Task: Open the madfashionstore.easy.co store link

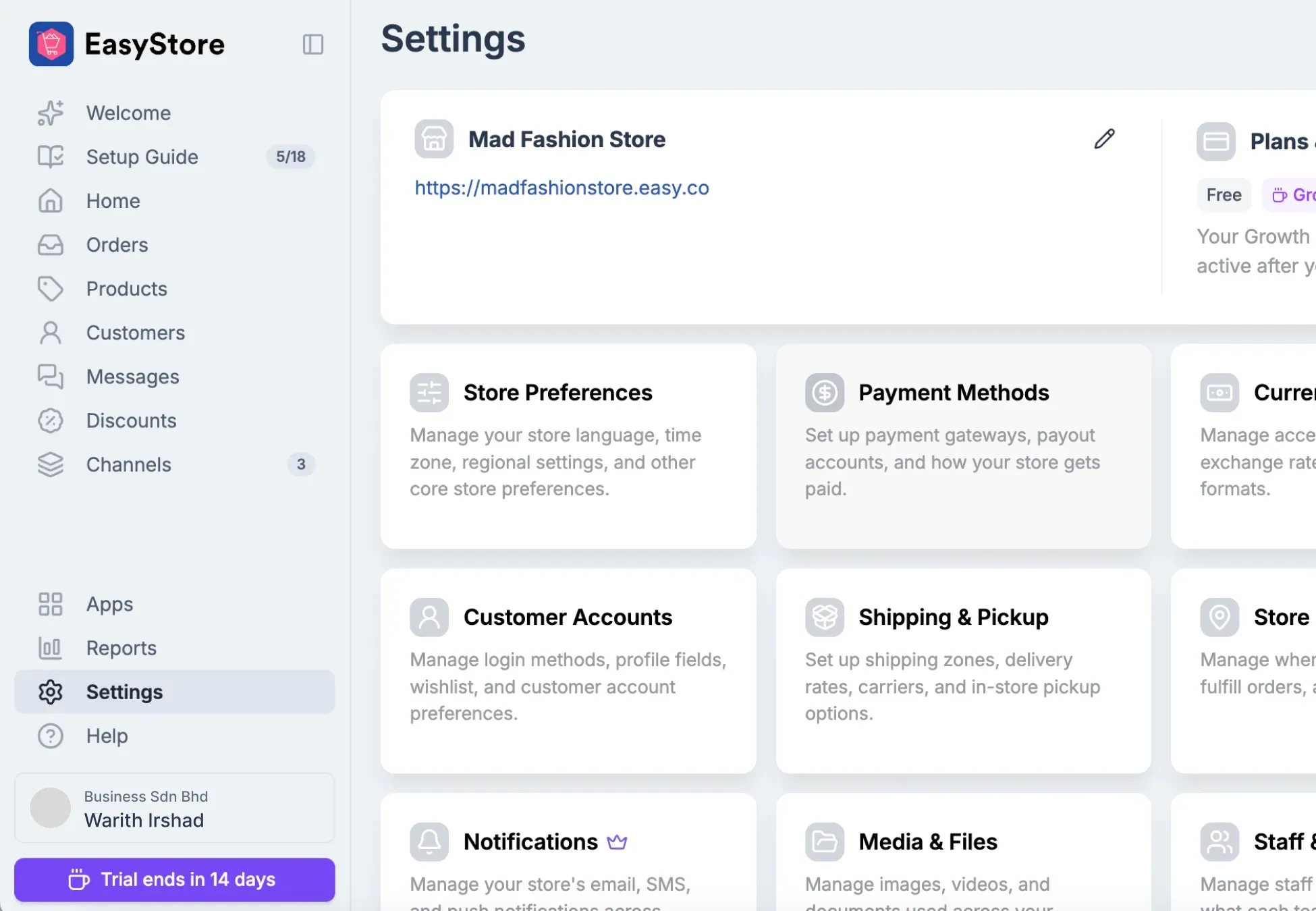Action: (561, 188)
